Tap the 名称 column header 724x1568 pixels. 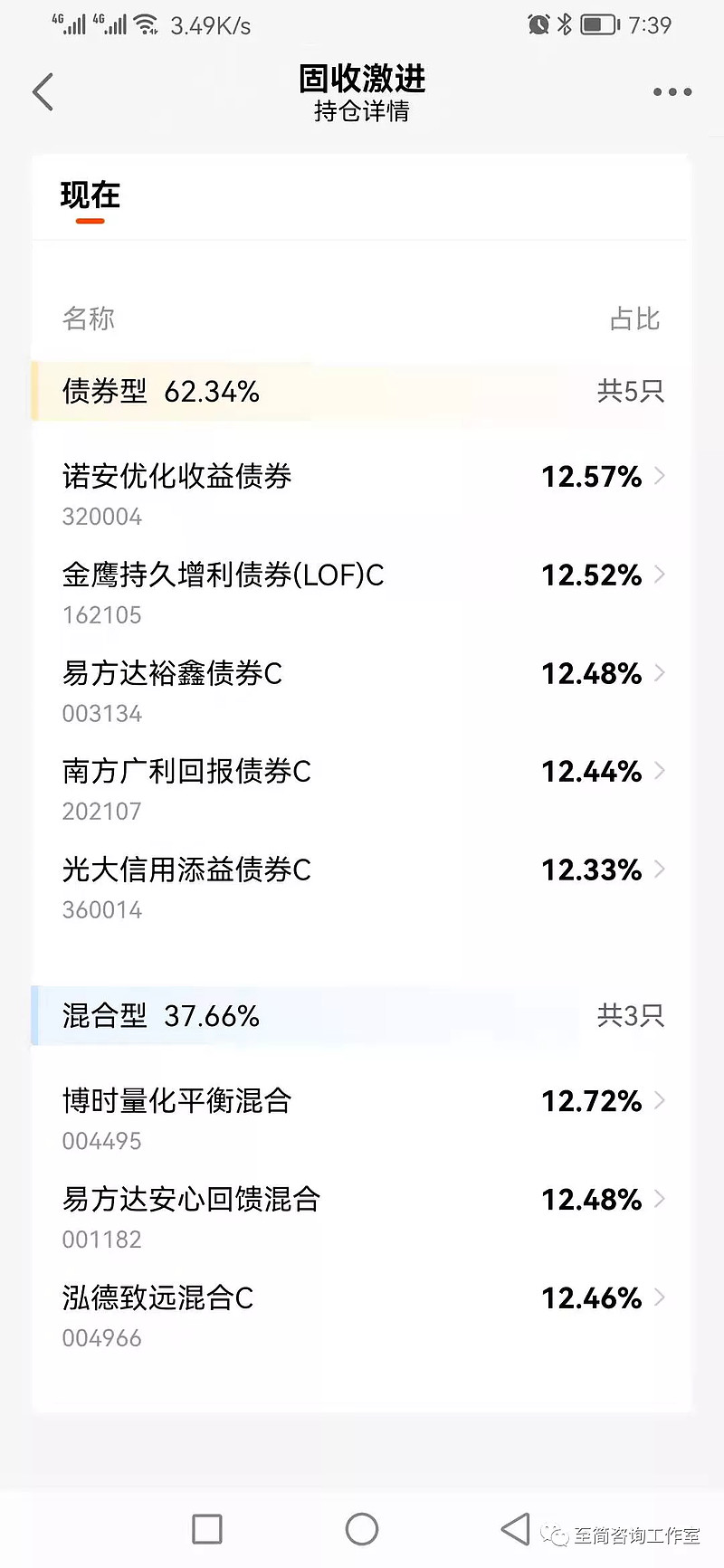(88, 318)
